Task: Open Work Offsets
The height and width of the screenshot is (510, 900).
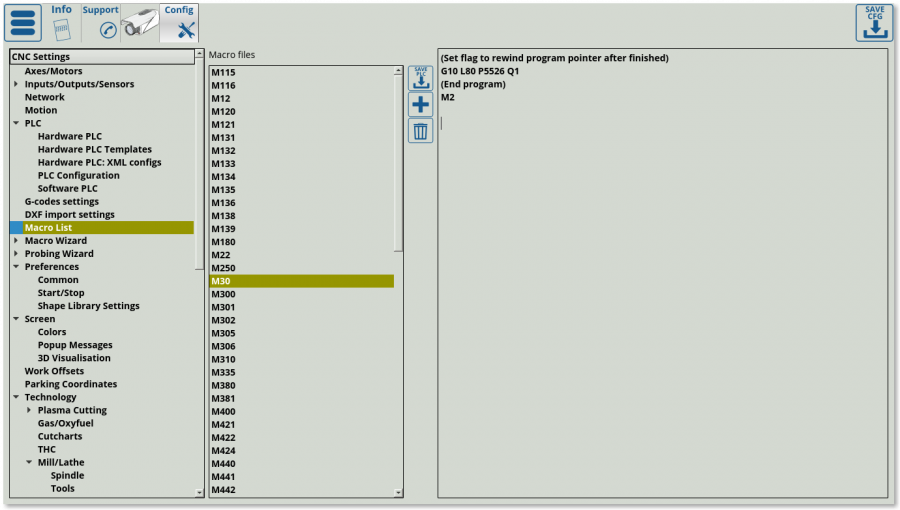Action: point(54,371)
